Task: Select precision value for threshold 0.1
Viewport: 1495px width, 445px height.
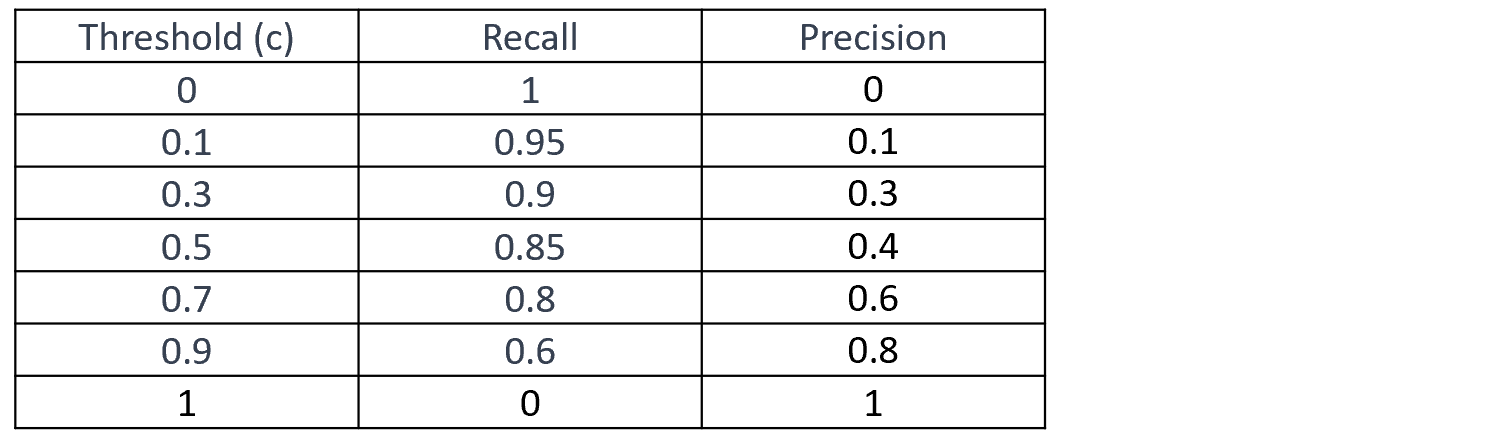Action: (x=873, y=142)
